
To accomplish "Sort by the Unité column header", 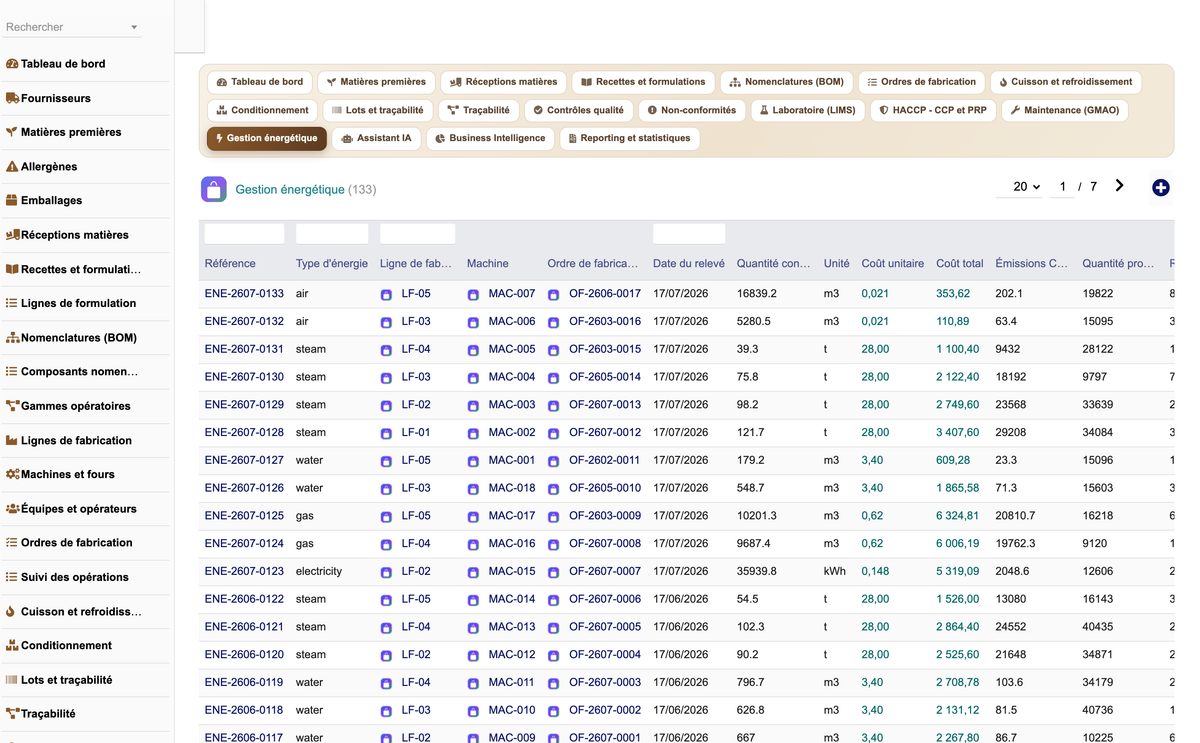I will coord(837,264).
